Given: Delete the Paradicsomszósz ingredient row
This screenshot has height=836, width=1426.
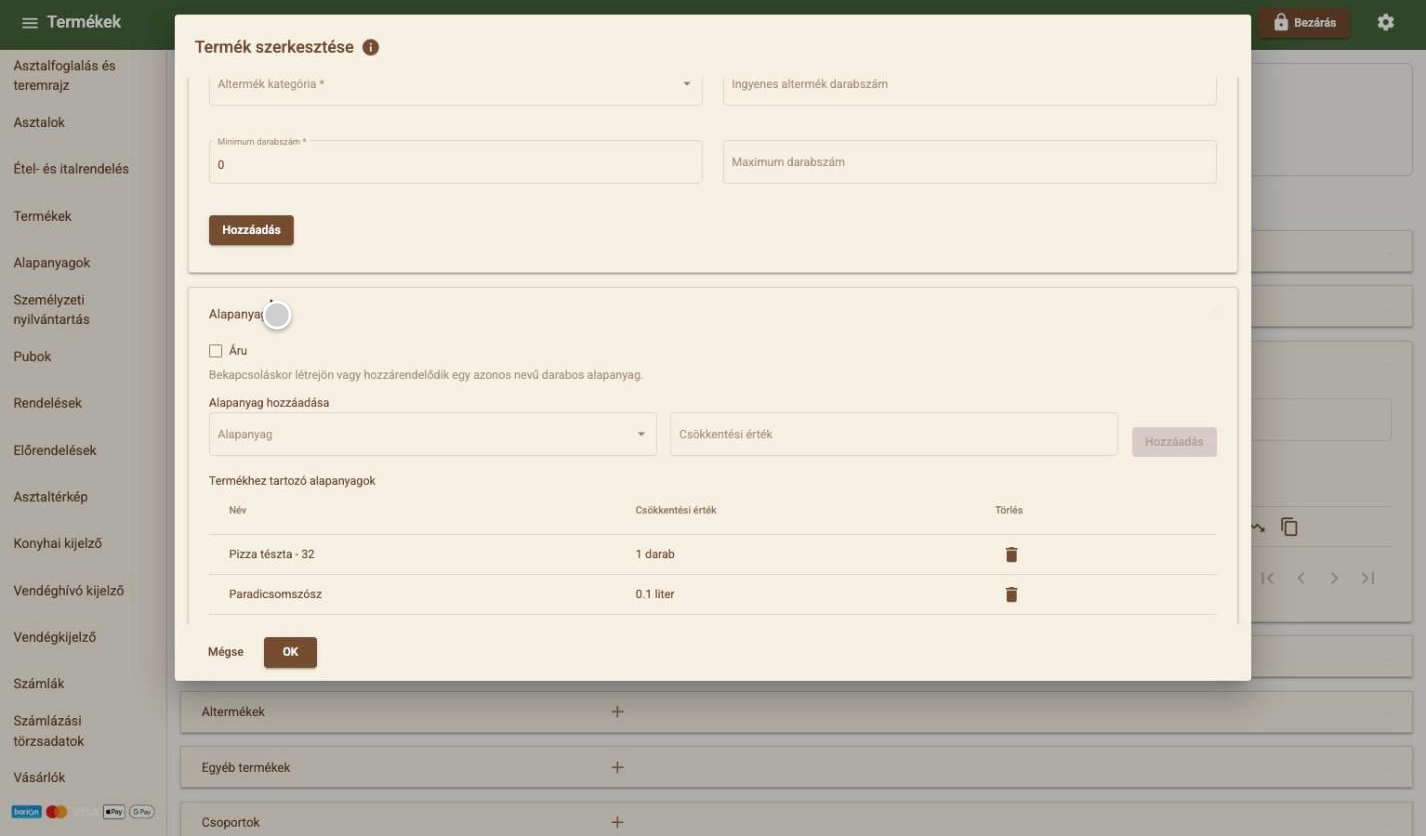Looking at the screenshot, I should click(1011, 594).
